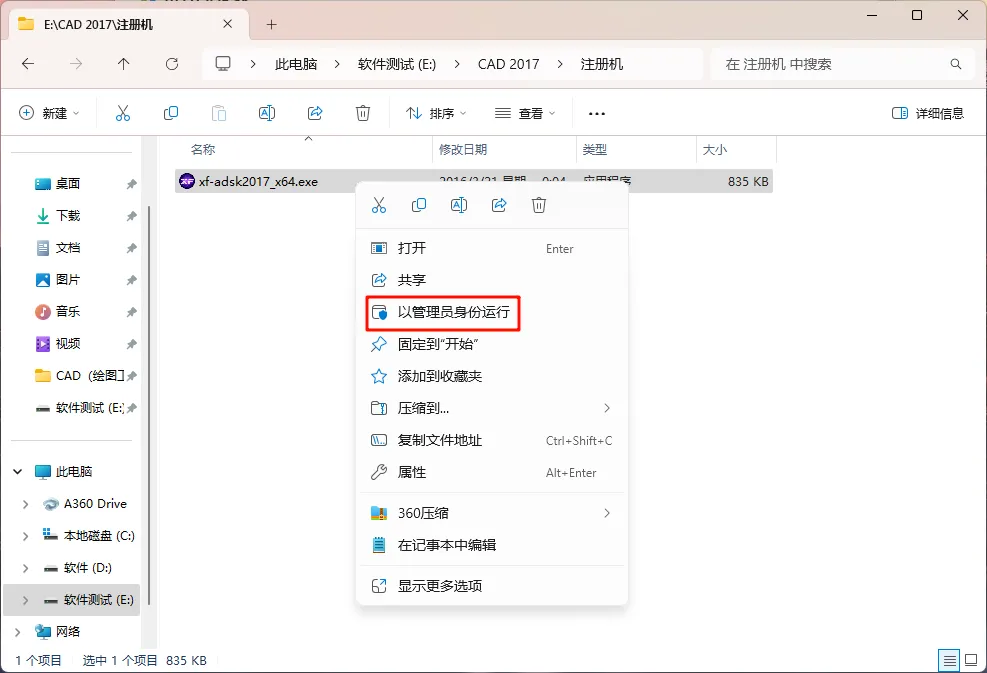Expand the 软件测试 (E:) tree node
This screenshot has height=673, width=987.
click(25, 600)
